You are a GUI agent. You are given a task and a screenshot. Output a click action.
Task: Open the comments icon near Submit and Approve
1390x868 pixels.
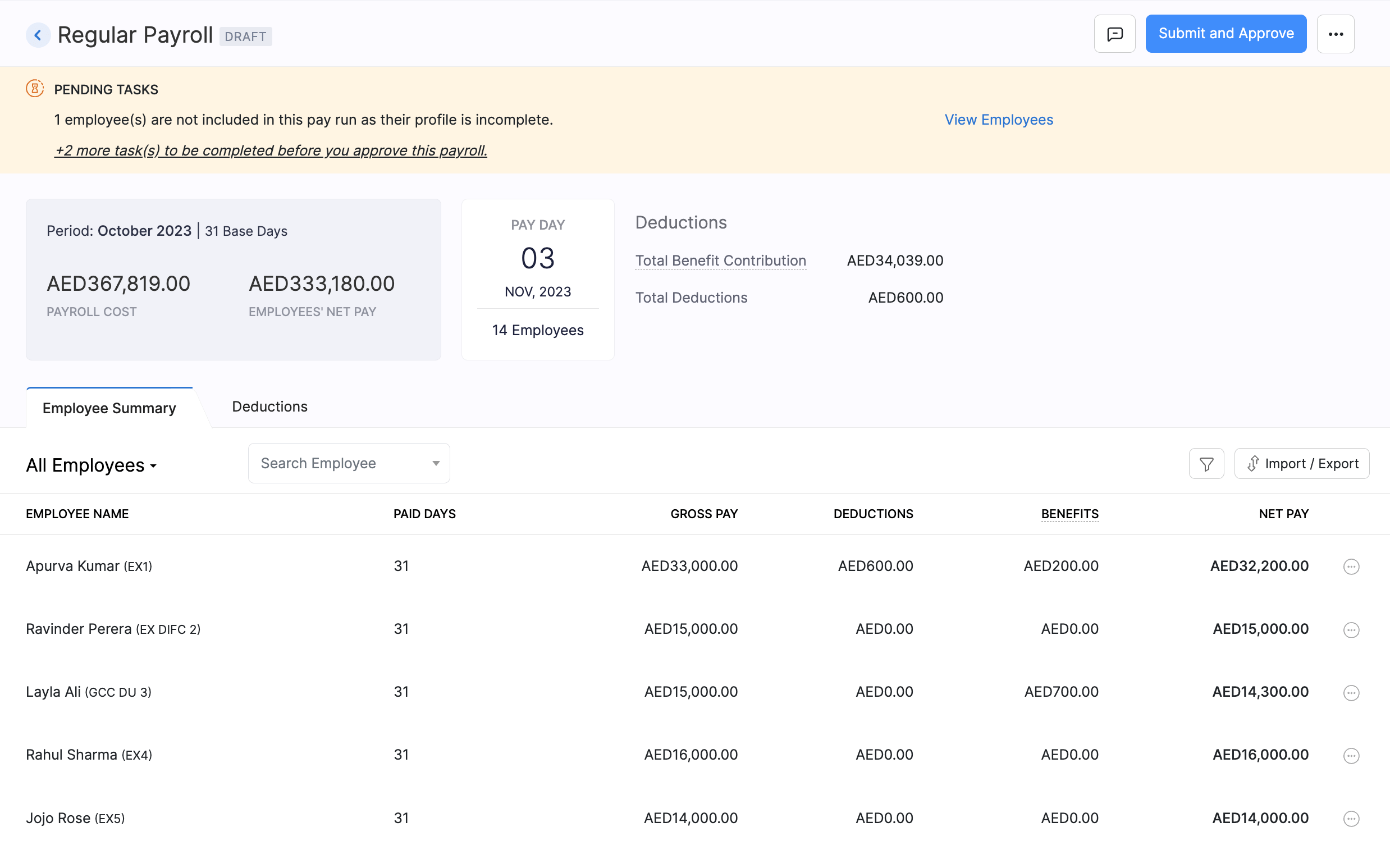[x=1114, y=33]
